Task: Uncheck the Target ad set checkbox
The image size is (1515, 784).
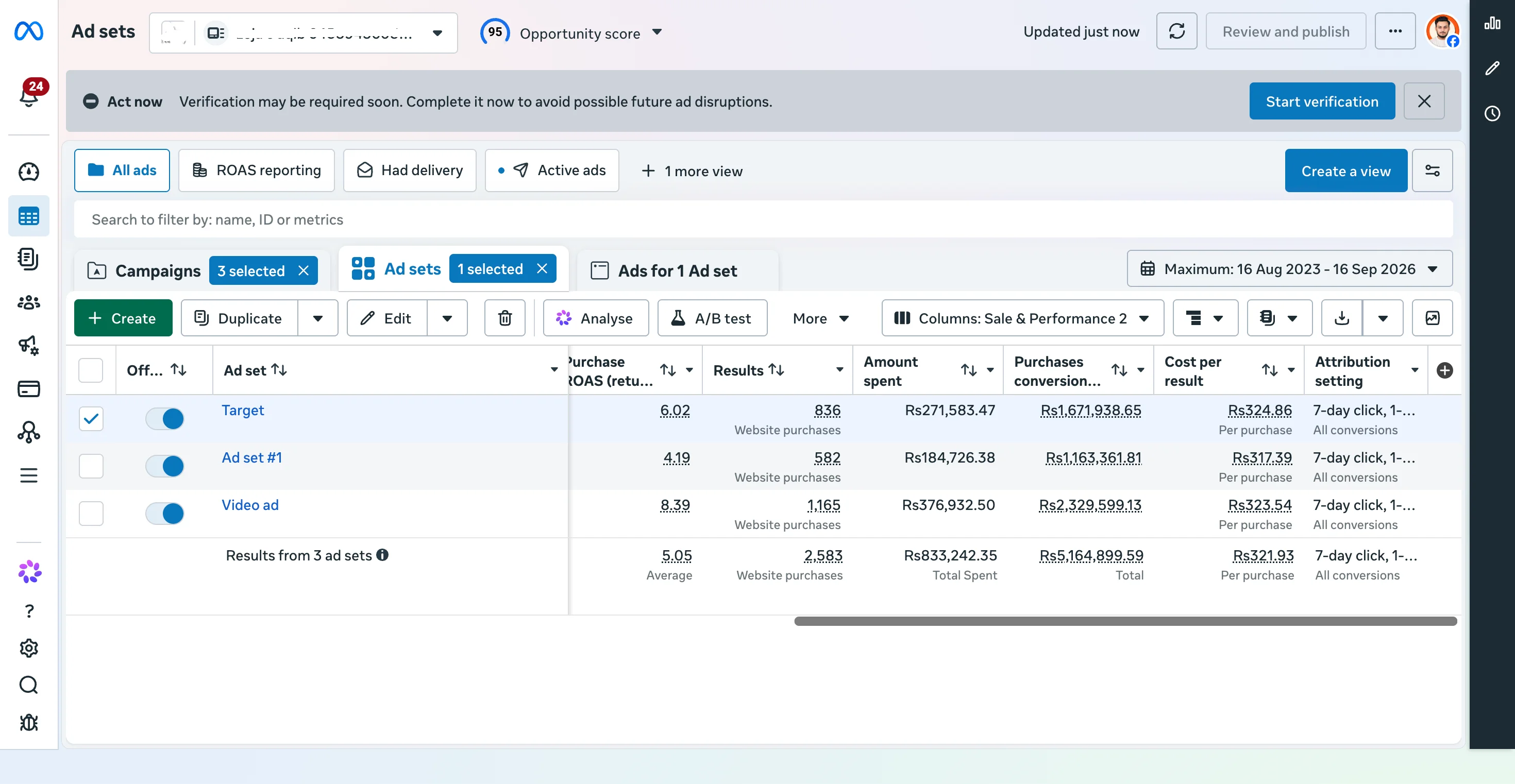Action: coord(91,418)
